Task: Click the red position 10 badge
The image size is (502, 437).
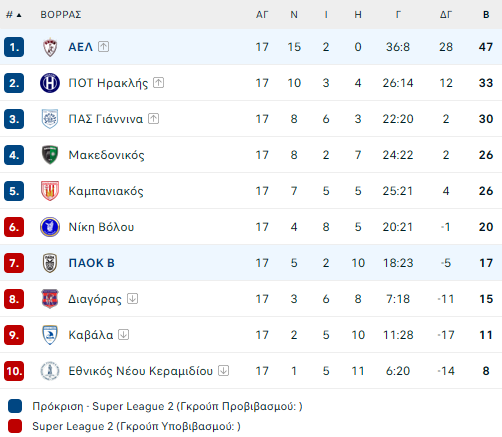Action: coord(14,371)
